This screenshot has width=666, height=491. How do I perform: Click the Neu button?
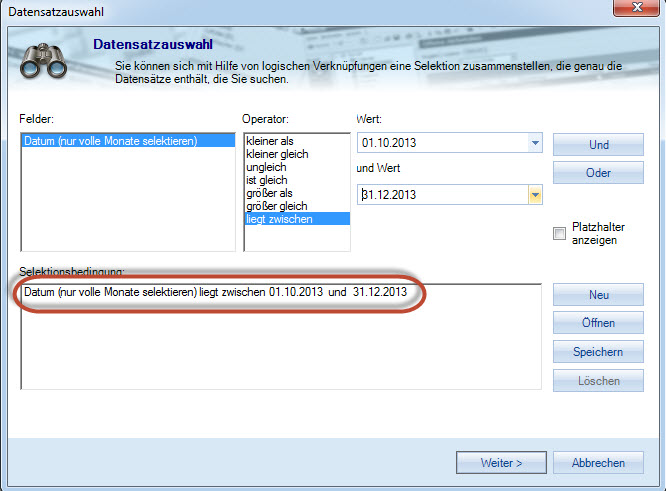pyautogui.click(x=598, y=295)
